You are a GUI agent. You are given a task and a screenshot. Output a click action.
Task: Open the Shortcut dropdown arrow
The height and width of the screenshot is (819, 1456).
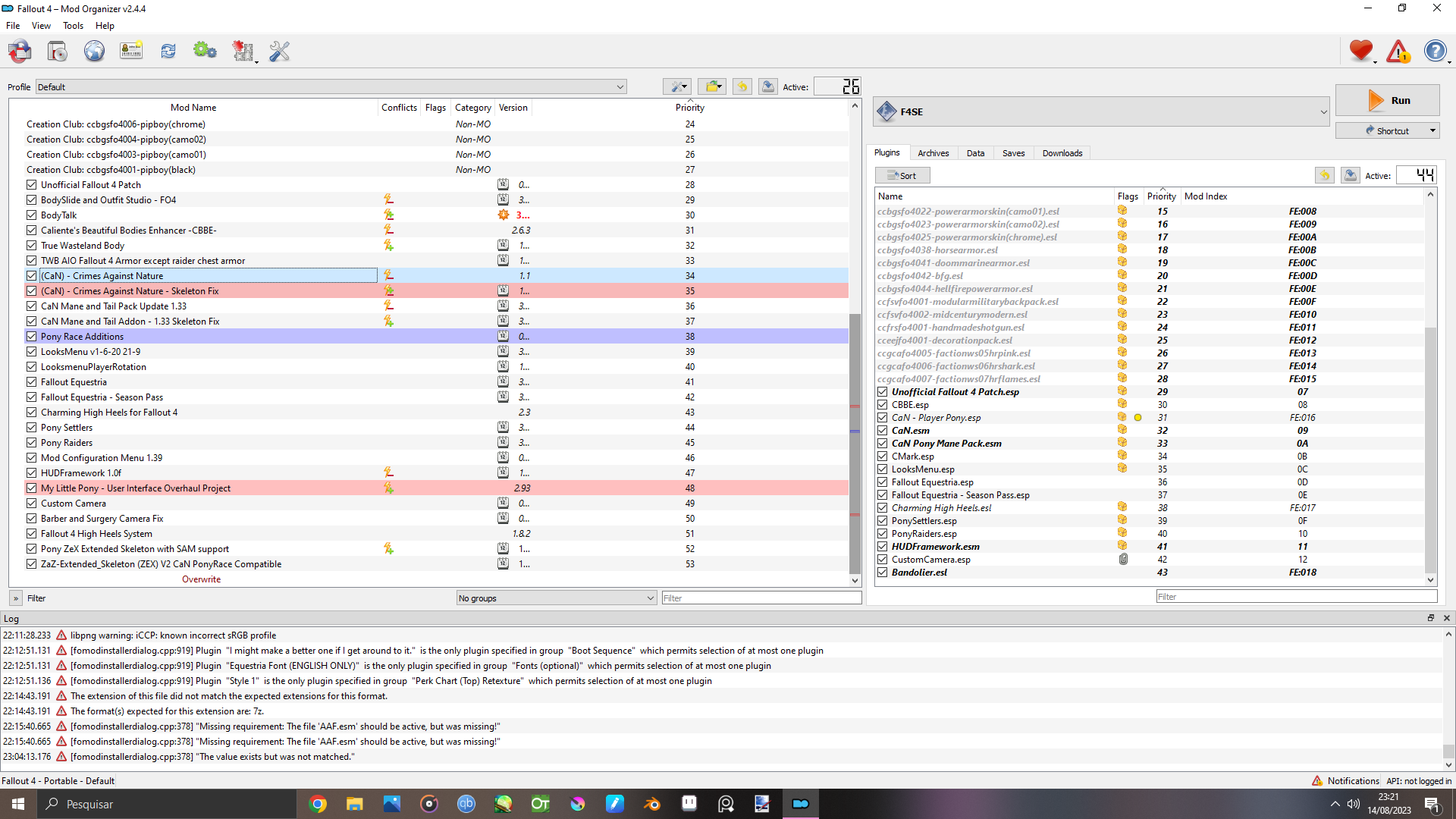[x=1433, y=130]
